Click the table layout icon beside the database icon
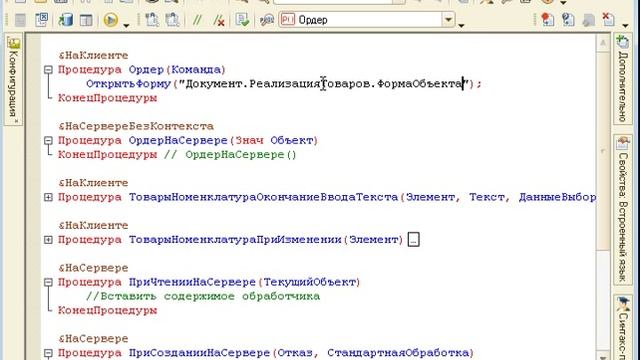Screen dimensions: 640x360 point(86,20)
